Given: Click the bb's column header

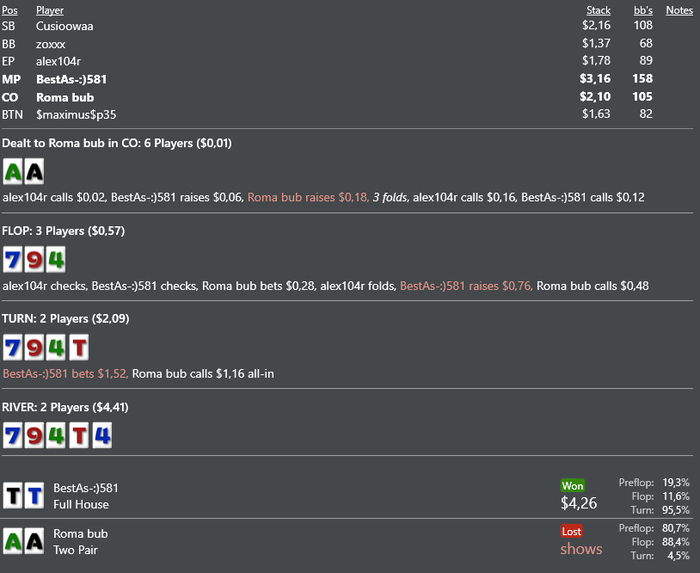Looking at the screenshot, I should pyautogui.click(x=643, y=10).
